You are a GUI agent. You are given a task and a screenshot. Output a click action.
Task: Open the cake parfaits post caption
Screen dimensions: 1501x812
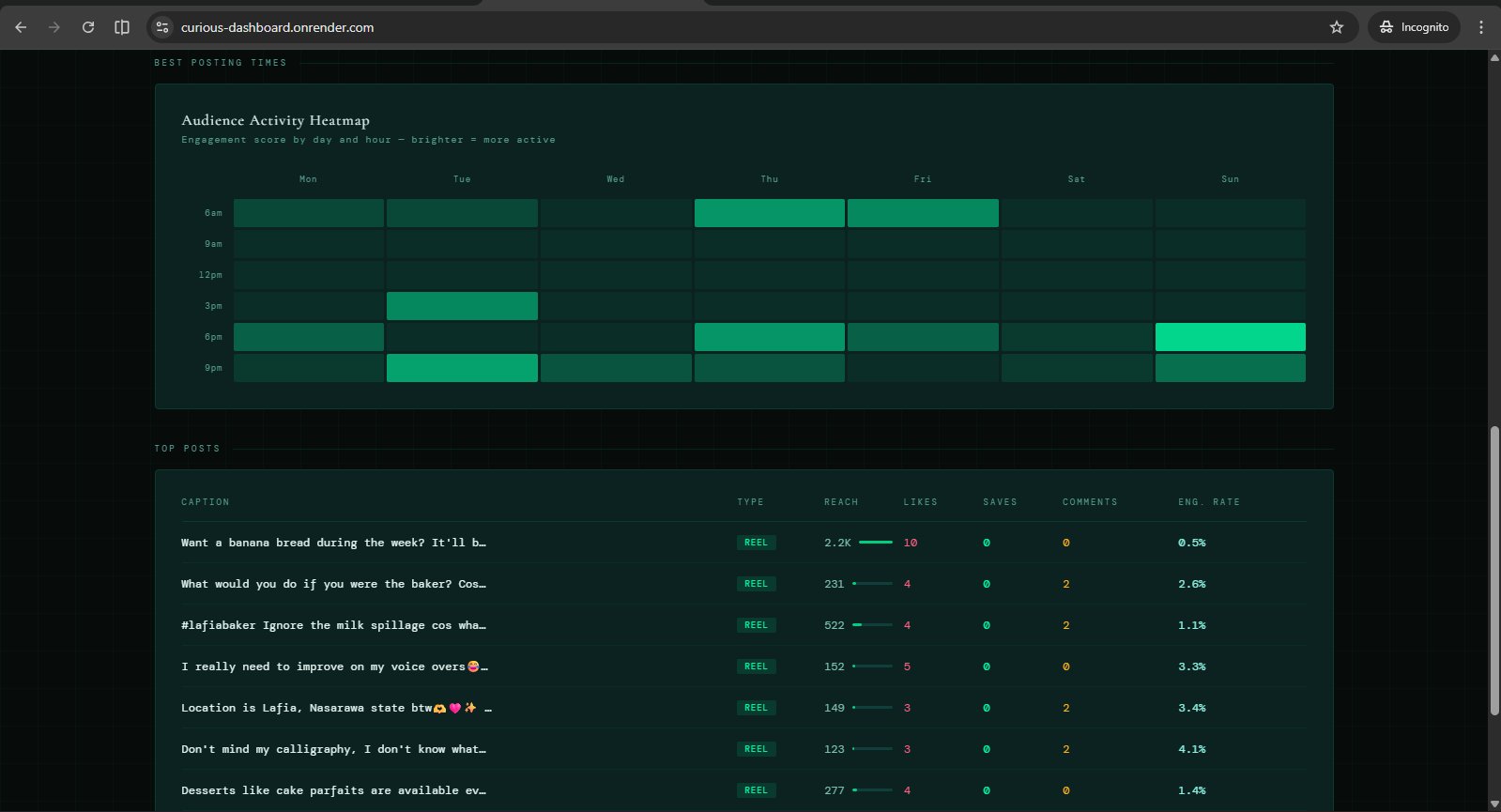(333, 790)
